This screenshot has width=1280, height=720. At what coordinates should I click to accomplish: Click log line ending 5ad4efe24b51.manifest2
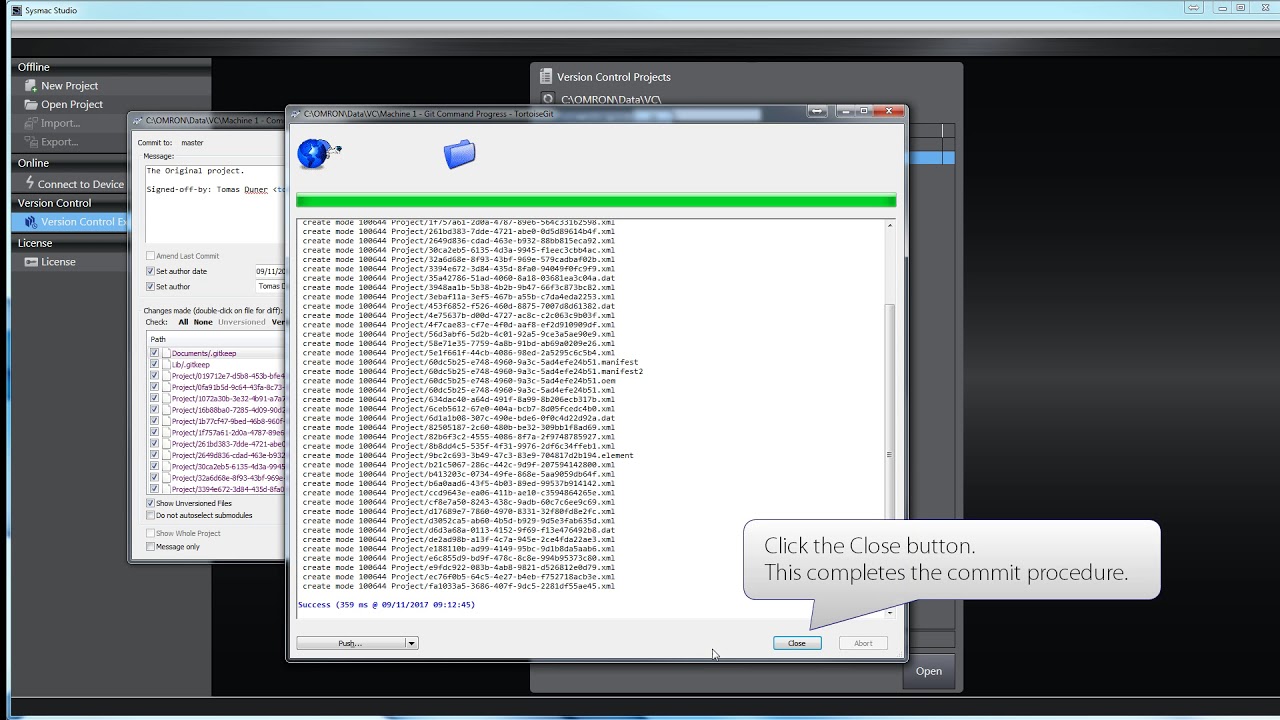pos(472,371)
